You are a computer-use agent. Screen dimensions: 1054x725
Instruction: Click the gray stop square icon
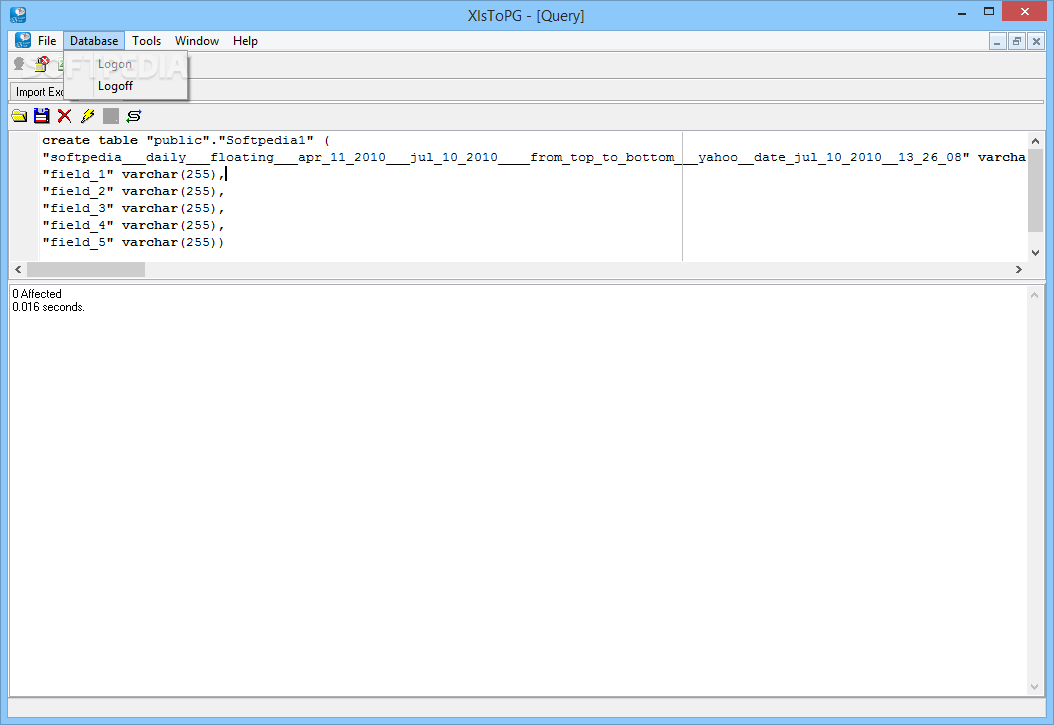point(111,116)
